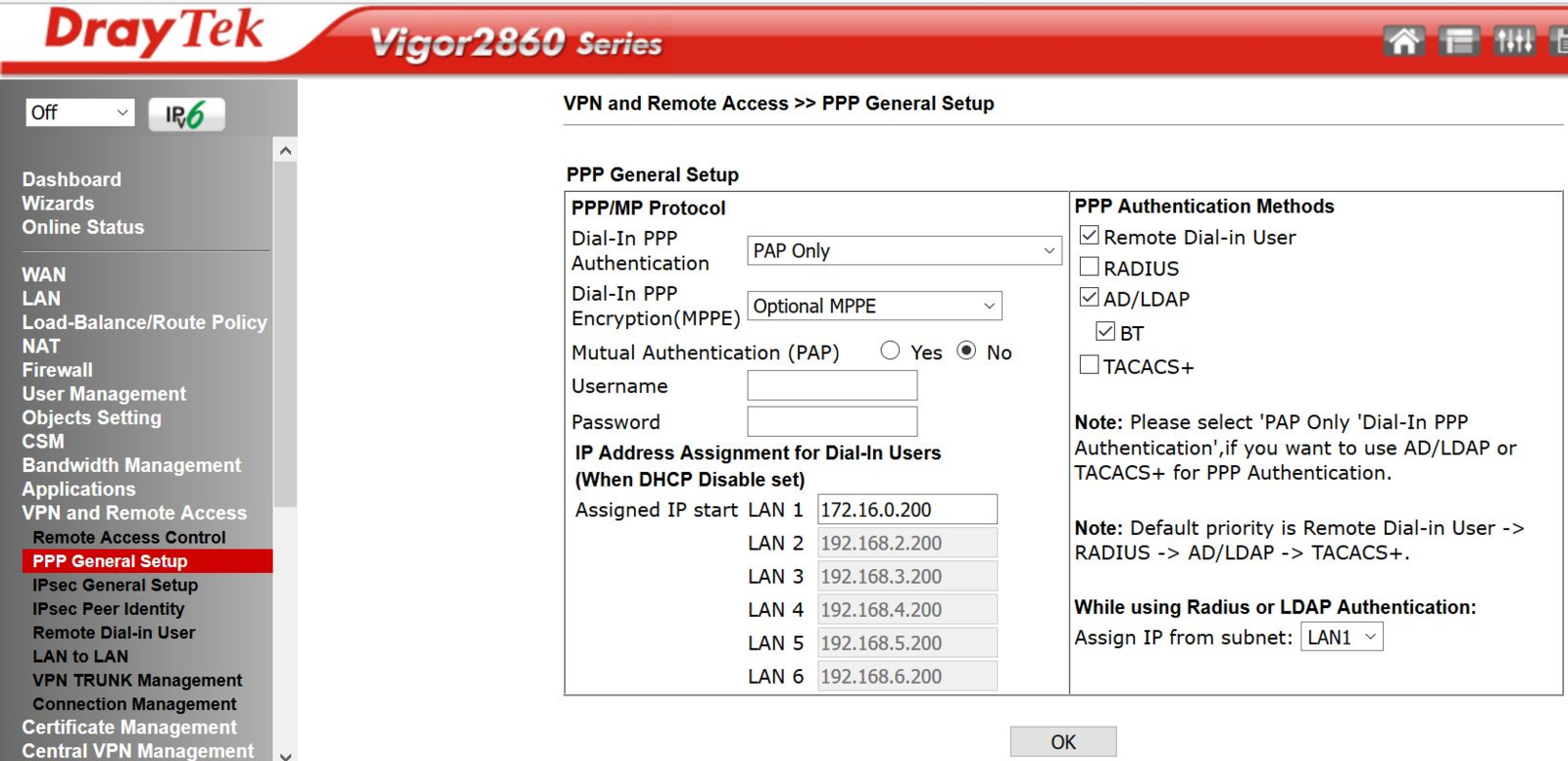Viewport: 1568px width, 761px height.
Task: Select Yes for Mutual Authentication (PAP)
Action: click(890, 351)
